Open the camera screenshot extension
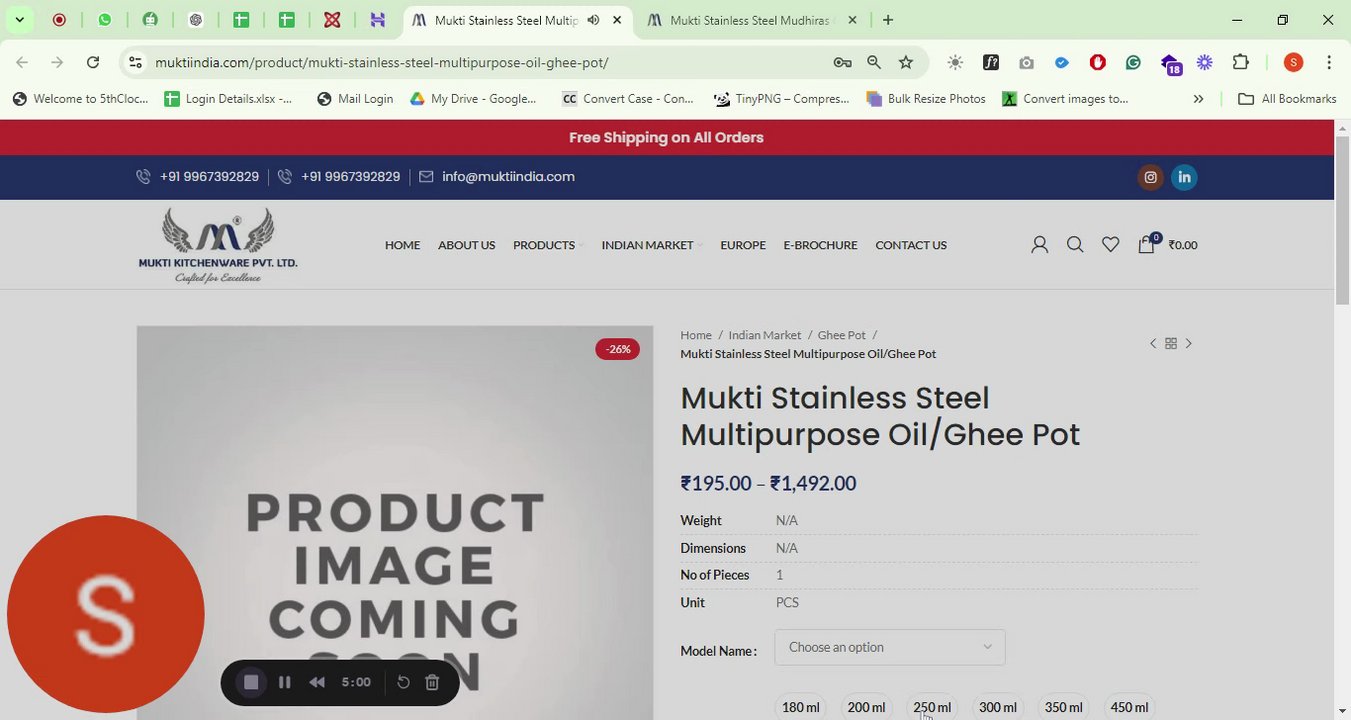Screen dimensions: 1351x720 1027,62
